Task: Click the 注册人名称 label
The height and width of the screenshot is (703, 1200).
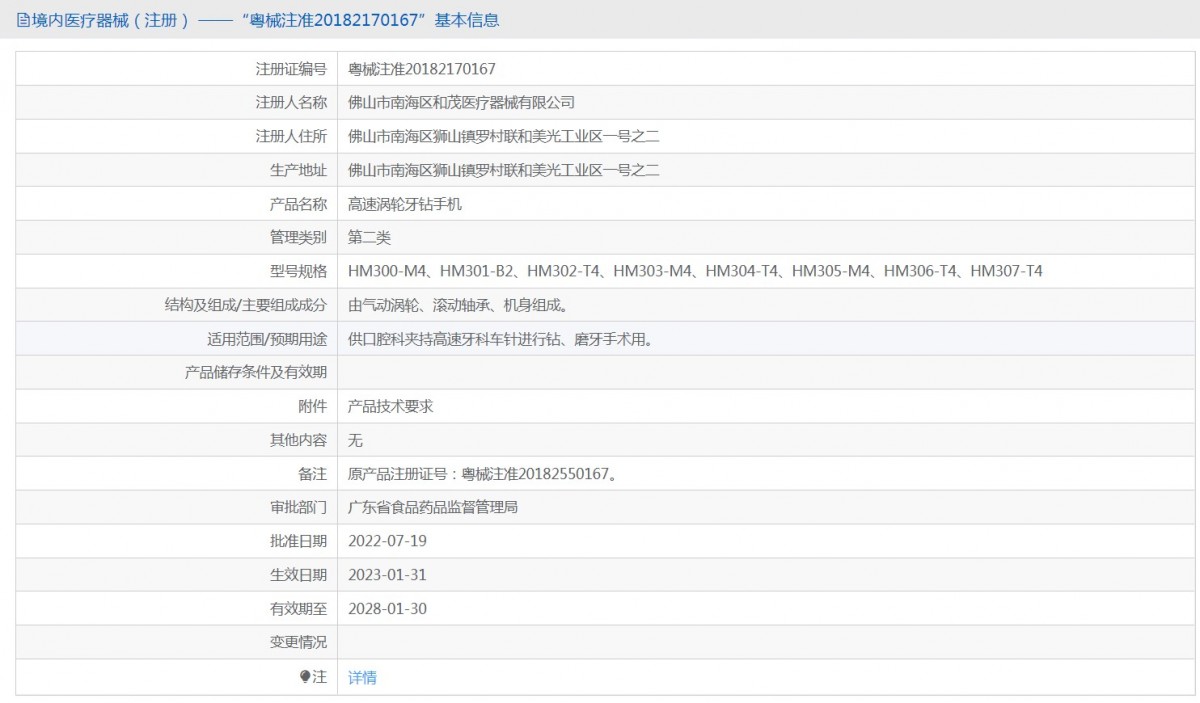Action: pyautogui.click(x=291, y=102)
